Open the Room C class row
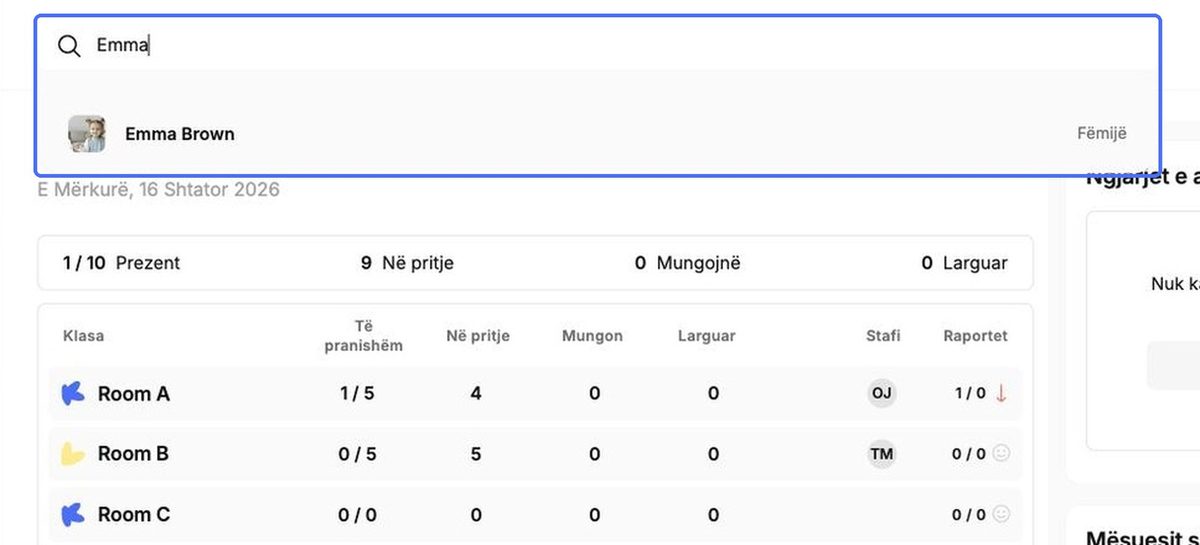 (x=535, y=514)
